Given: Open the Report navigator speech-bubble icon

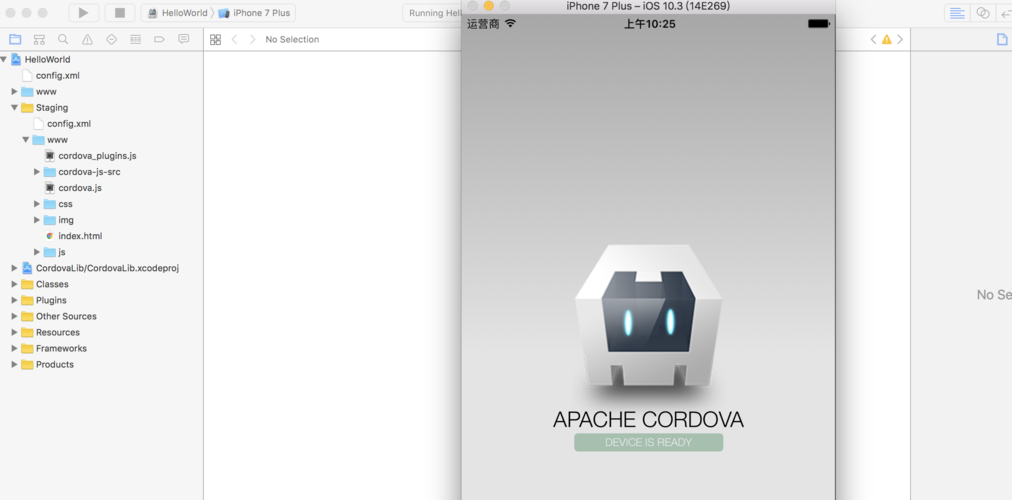Looking at the screenshot, I should click(x=183, y=39).
